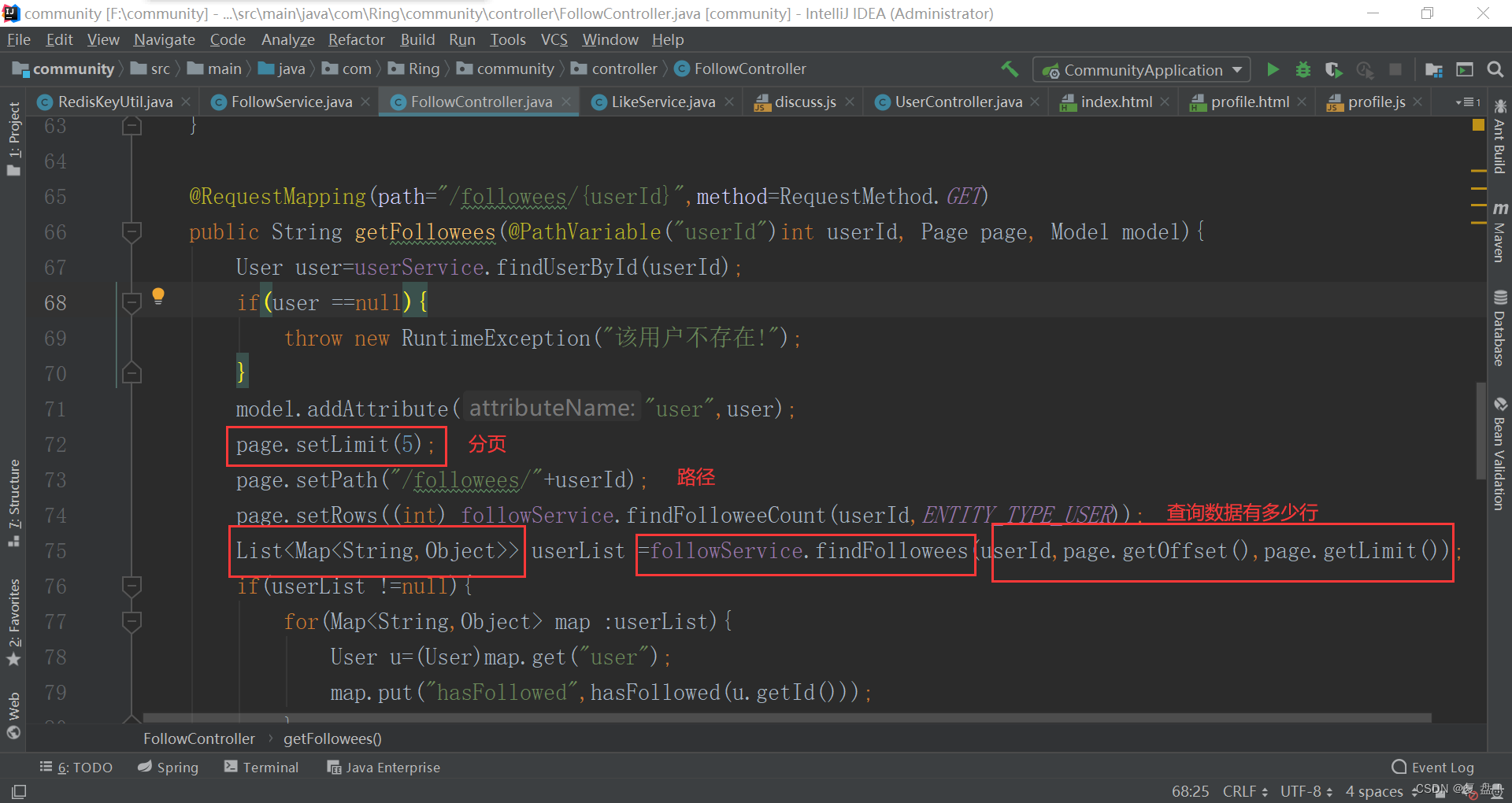This screenshot has height=803, width=1512.
Task: Open the Event Log
Action: (x=1433, y=768)
